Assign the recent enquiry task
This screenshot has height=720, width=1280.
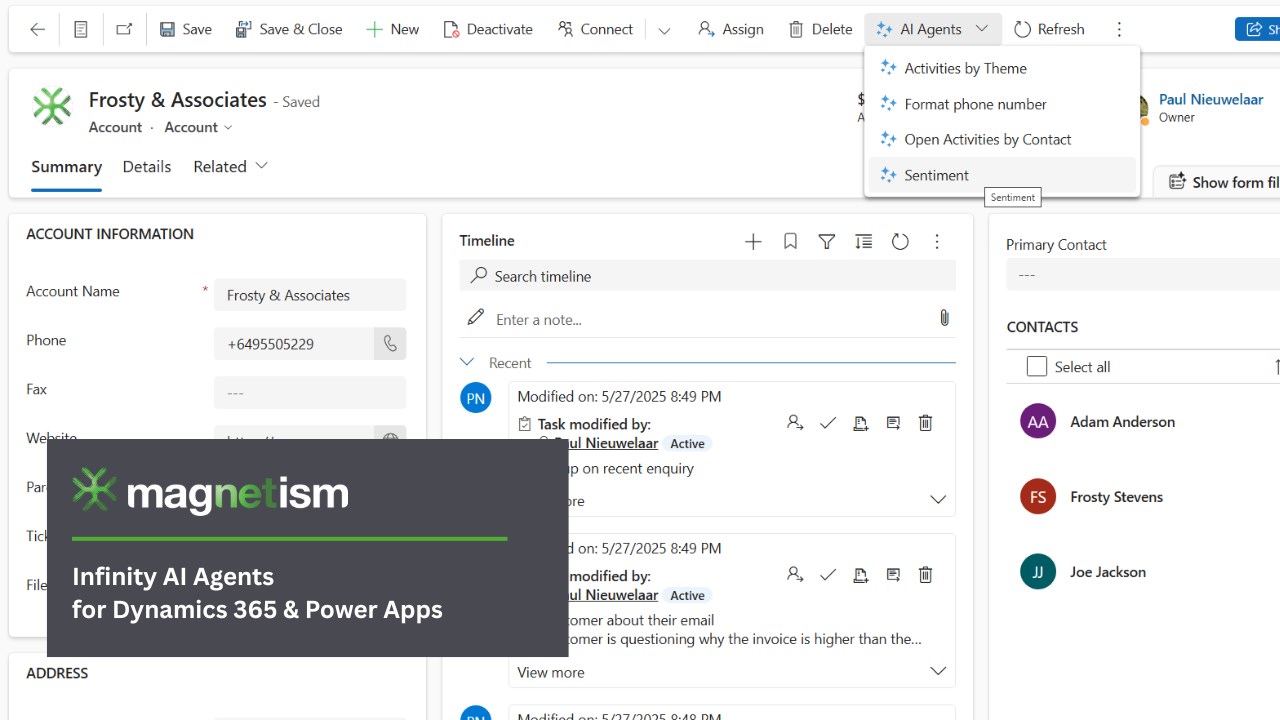click(795, 423)
